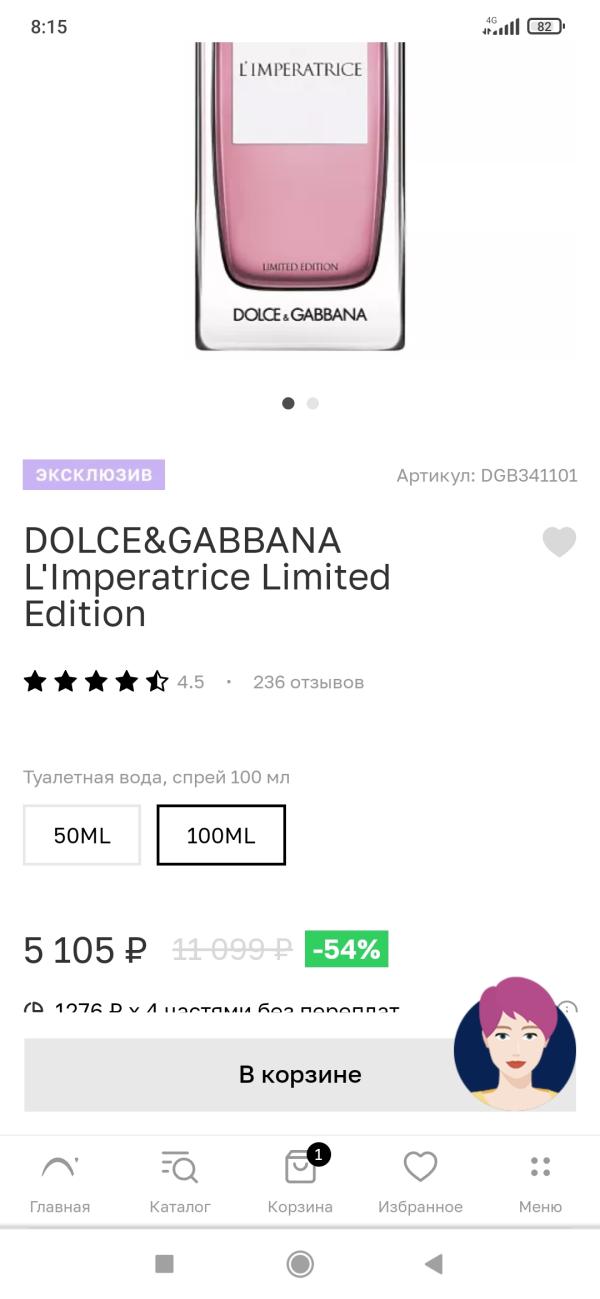
Task: Tap the -54% discount badge
Action: [x=346, y=949]
